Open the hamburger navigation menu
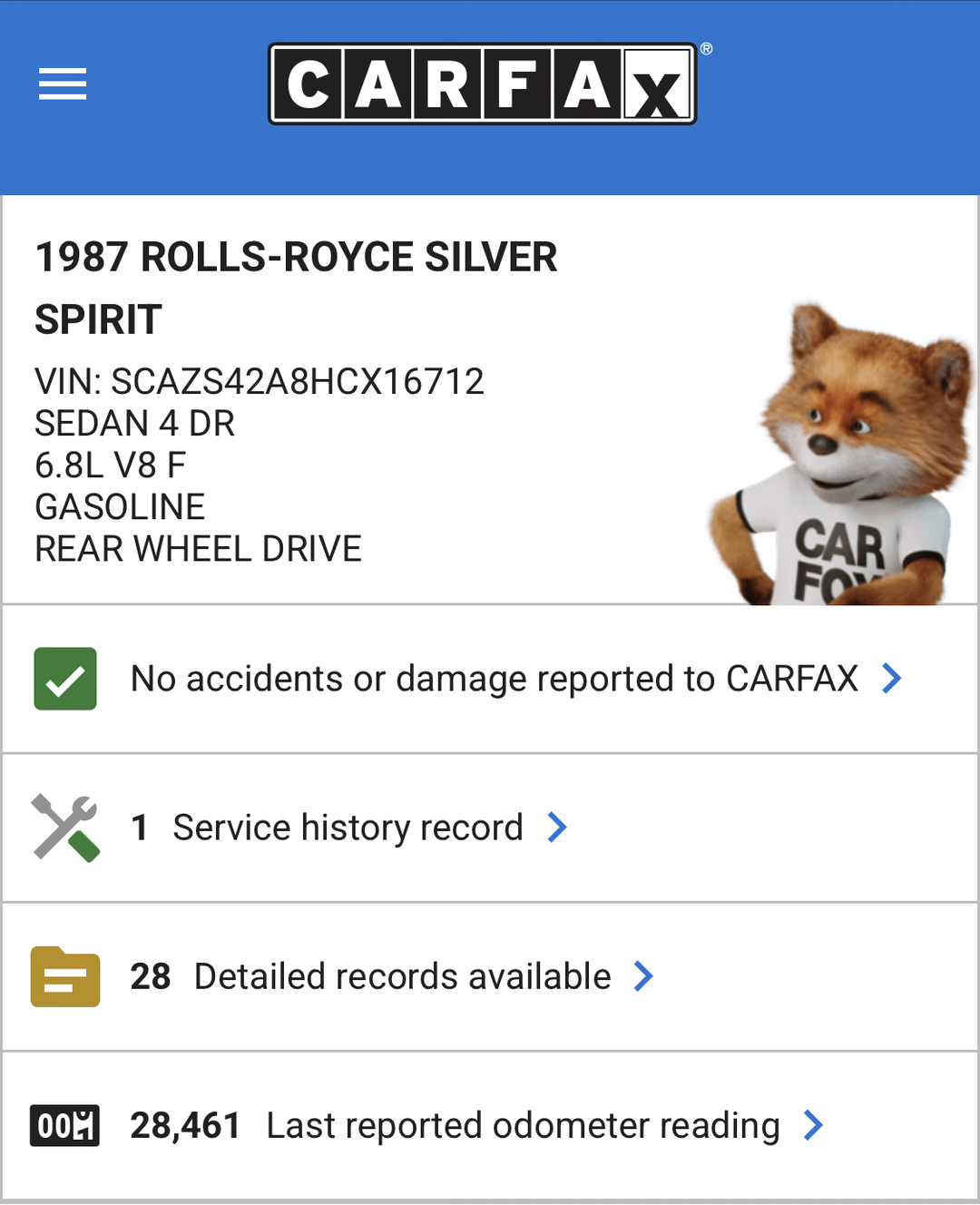This screenshot has width=980, height=1205. pyautogui.click(x=62, y=83)
